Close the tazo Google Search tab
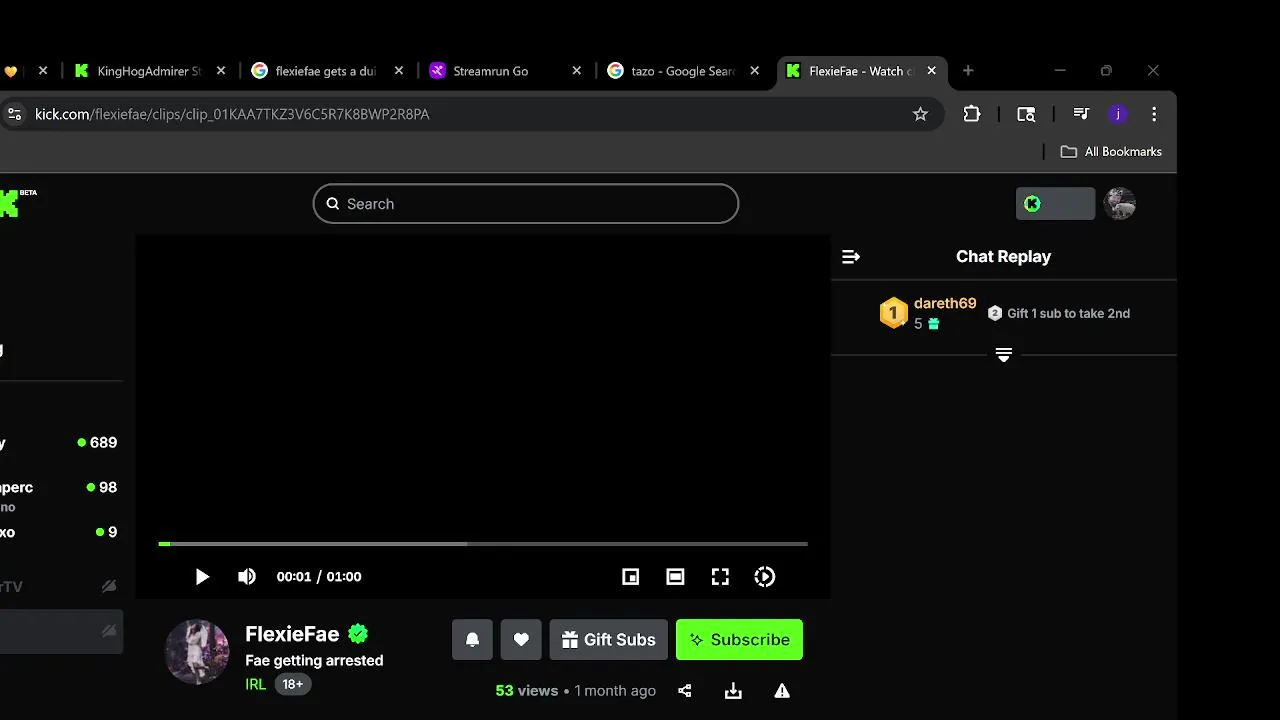This screenshot has height=720, width=1280. coord(755,71)
